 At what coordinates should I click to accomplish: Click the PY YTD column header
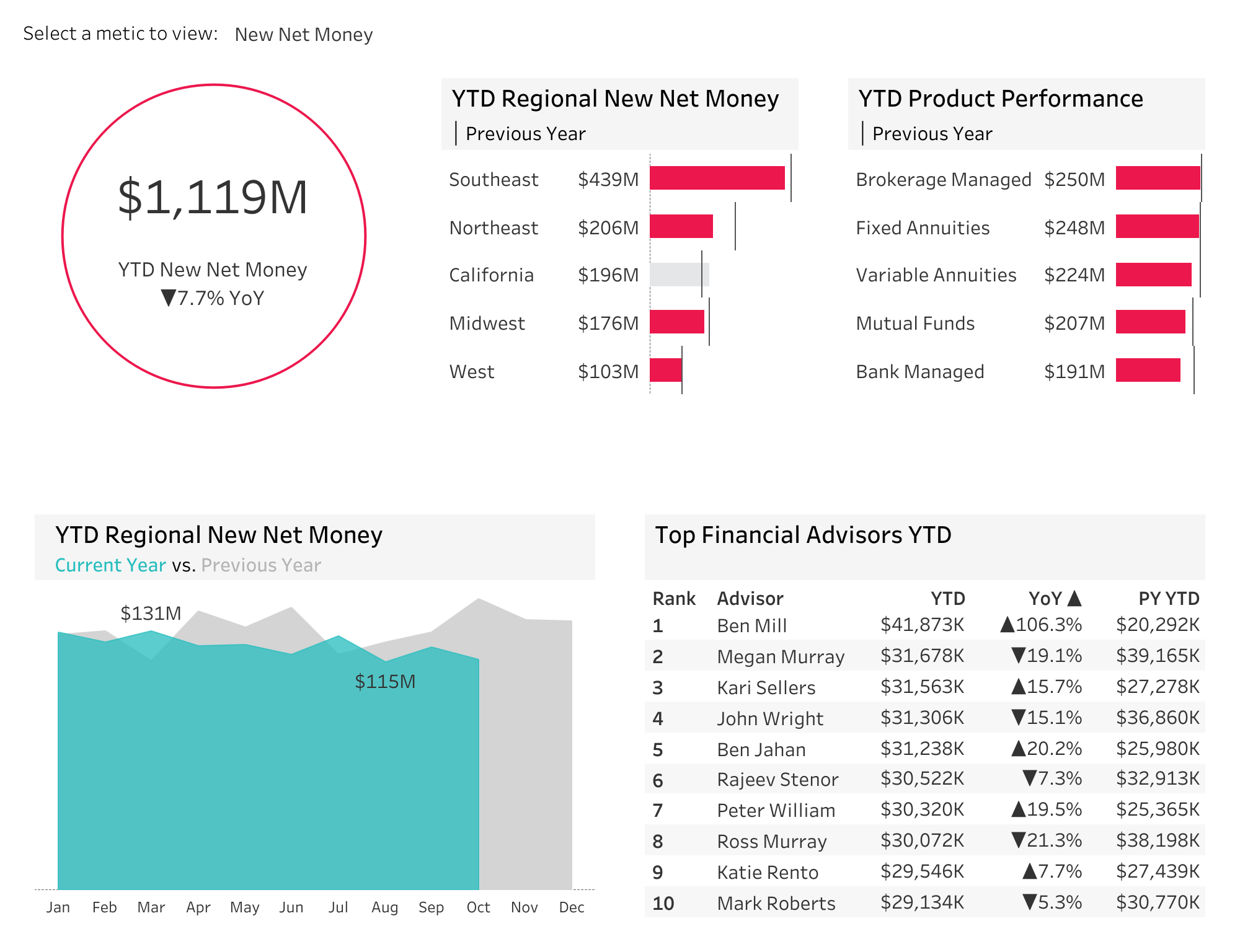[x=1169, y=599]
